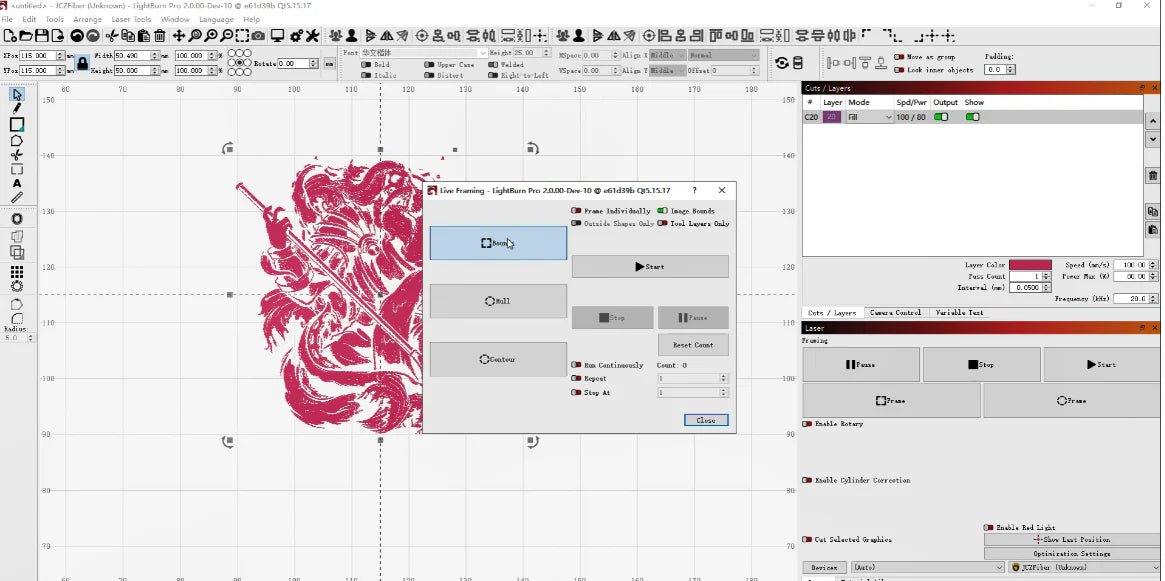Turn on Run Continuously option
The width and height of the screenshot is (1165, 581).
(x=576, y=365)
